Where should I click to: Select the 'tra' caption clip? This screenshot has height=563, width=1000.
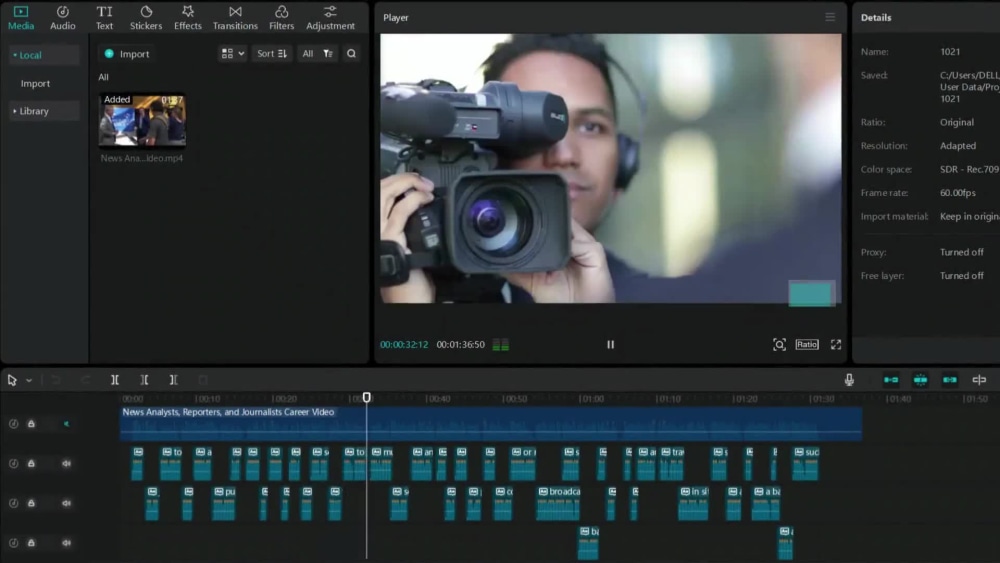(672, 464)
